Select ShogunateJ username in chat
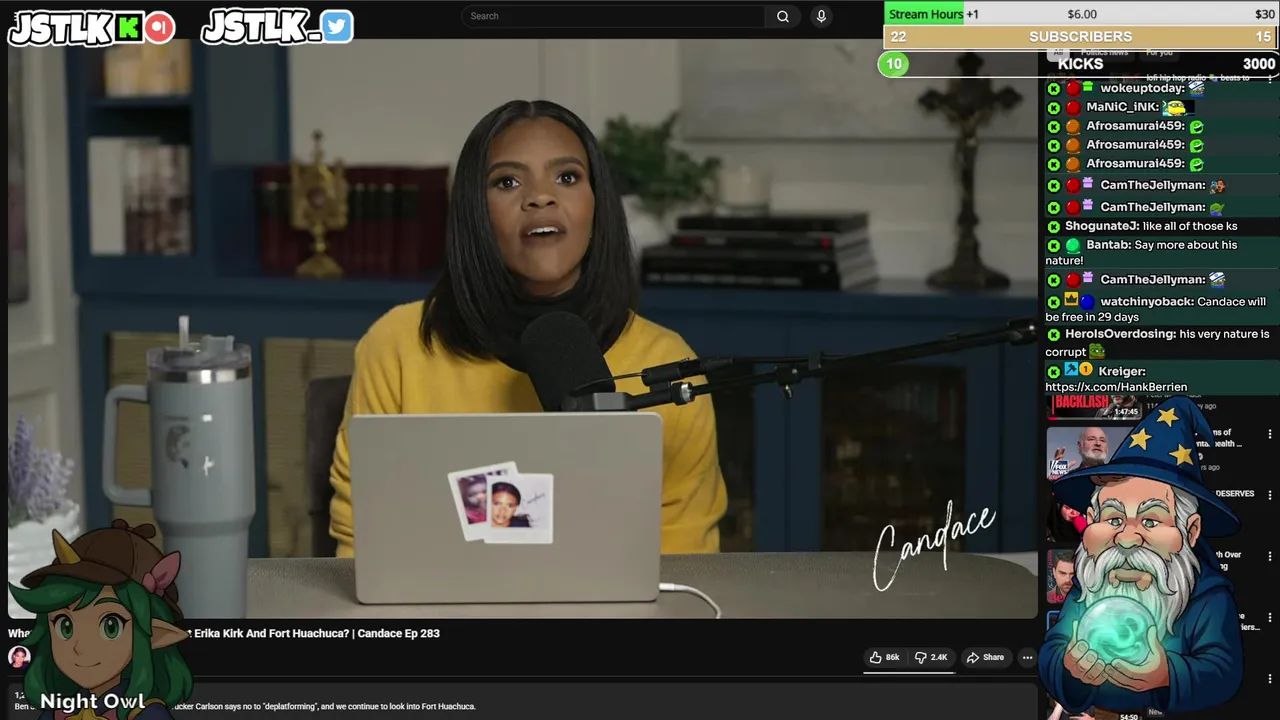 pos(1102,226)
